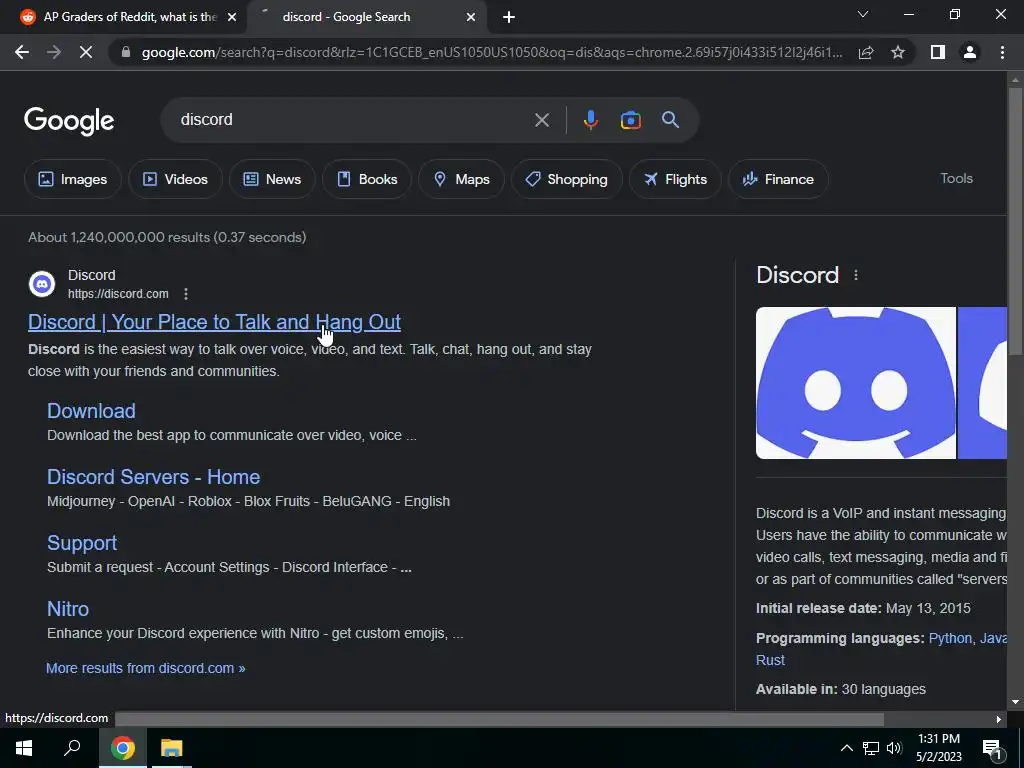
Task: Open the Nitro sitelink
Action: coord(68,609)
